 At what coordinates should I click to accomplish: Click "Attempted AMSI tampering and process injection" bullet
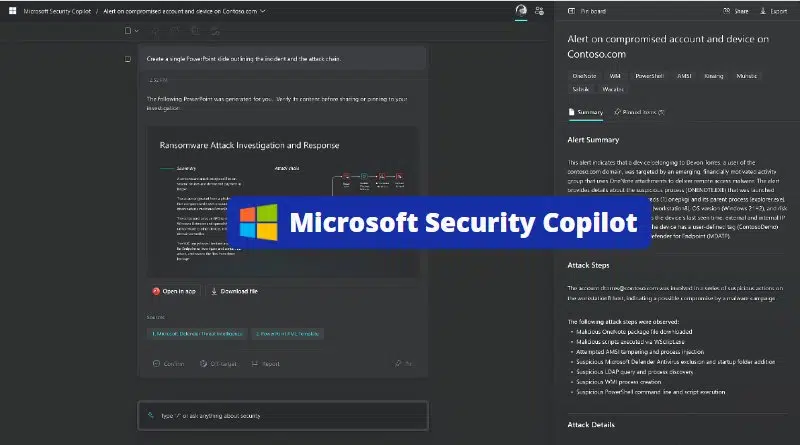pyautogui.click(x=640, y=352)
